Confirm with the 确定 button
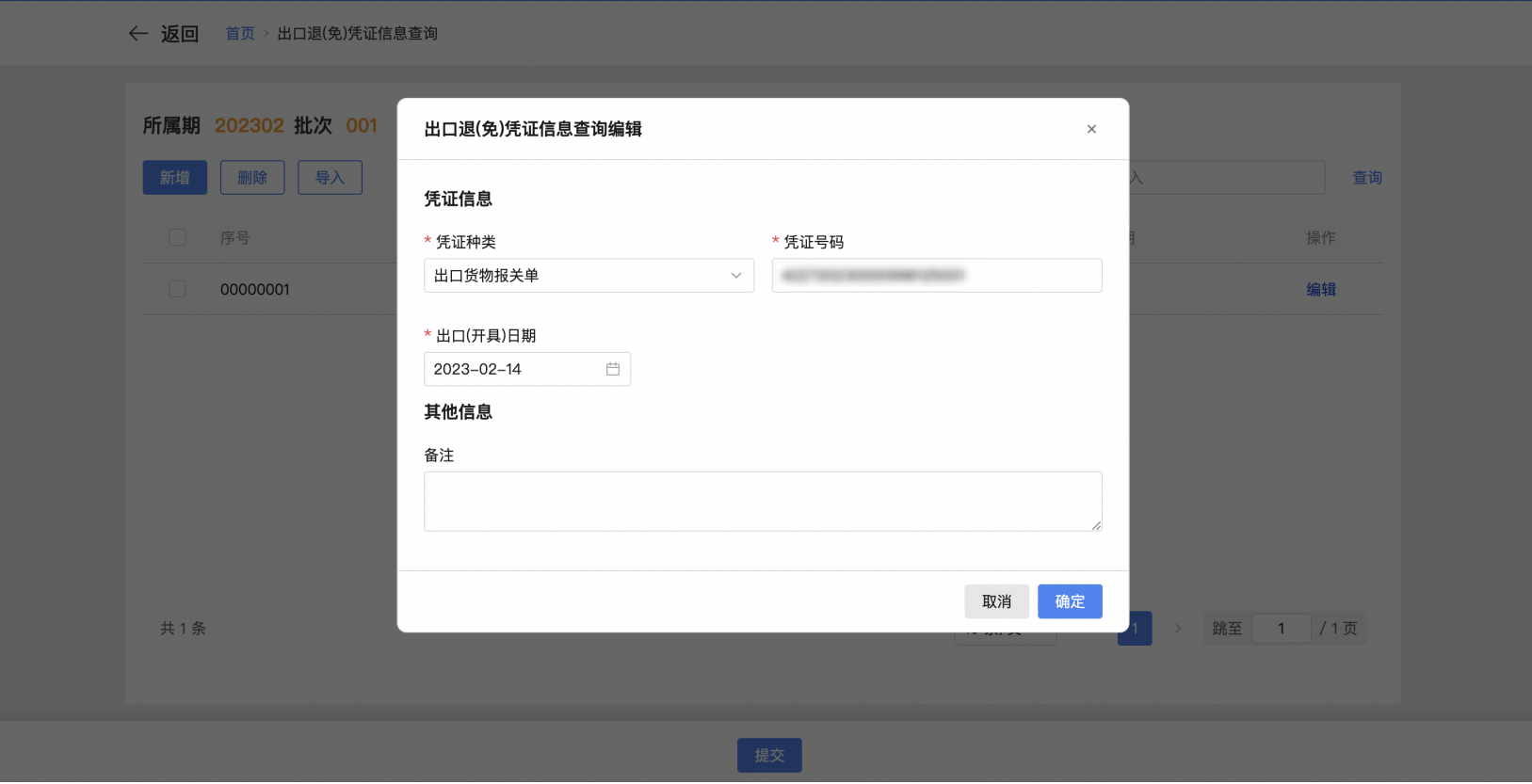 [x=1070, y=601]
